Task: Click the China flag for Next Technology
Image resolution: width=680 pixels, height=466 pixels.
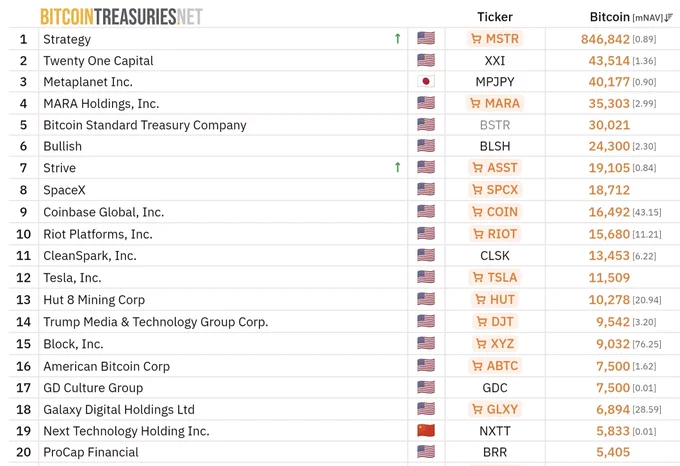Action: pyautogui.click(x=426, y=430)
